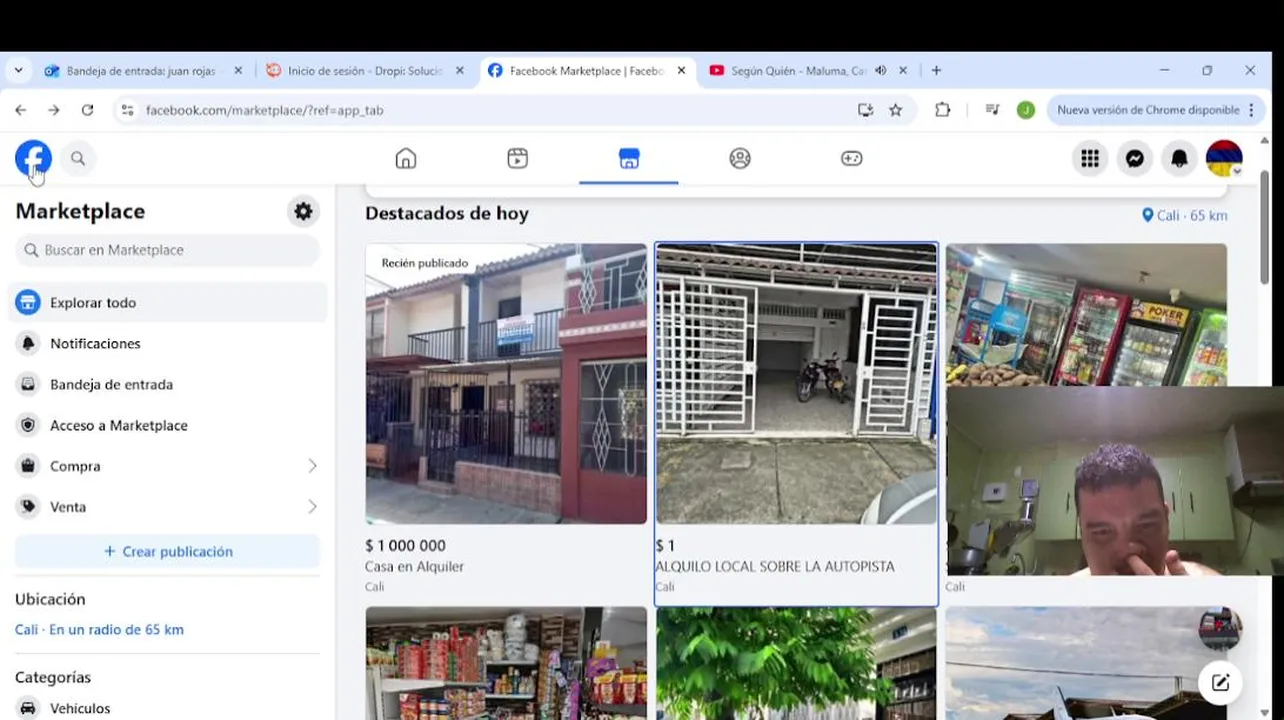1284x720 pixels.
Task: Change location Cali radio de 65 km
Action: tap(99, 629)
